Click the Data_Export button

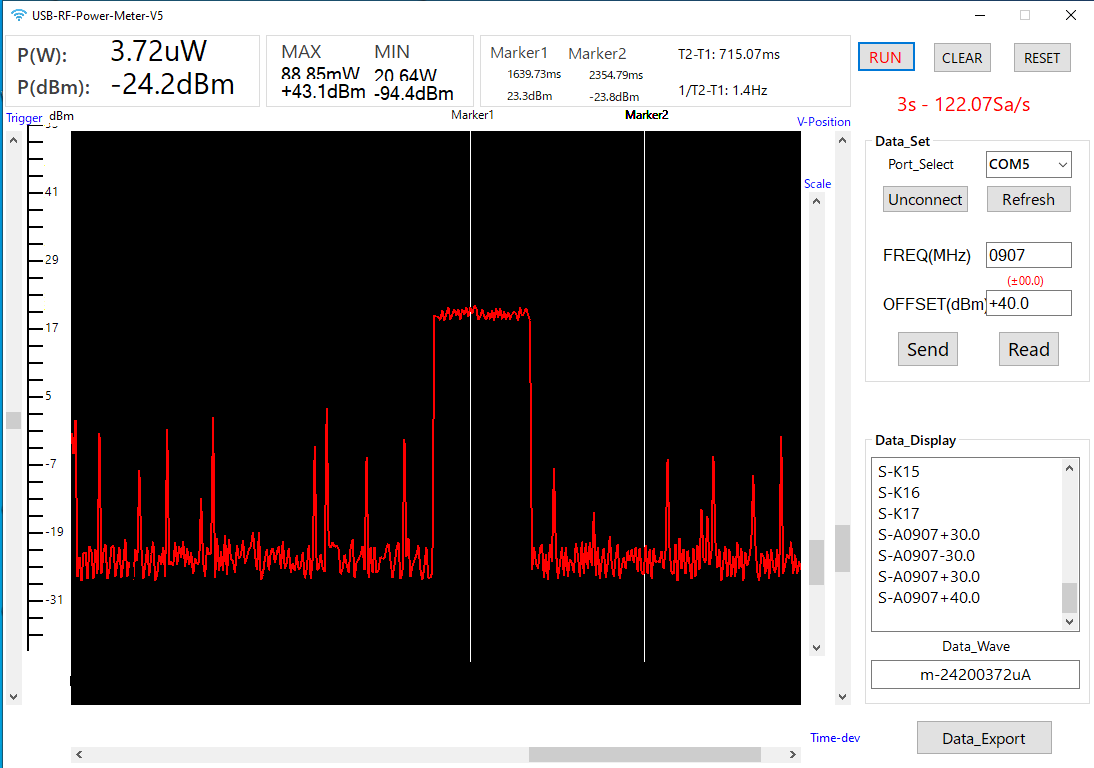[x=984, y=738]
